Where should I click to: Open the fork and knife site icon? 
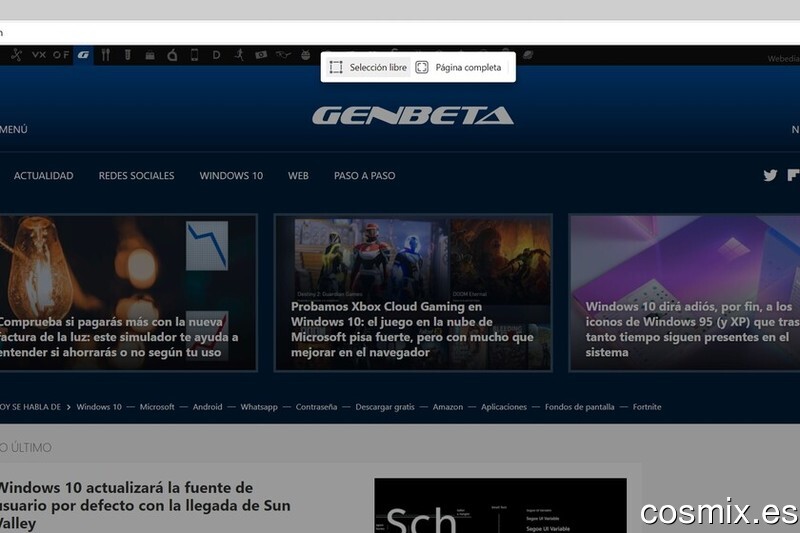(106, 55)
